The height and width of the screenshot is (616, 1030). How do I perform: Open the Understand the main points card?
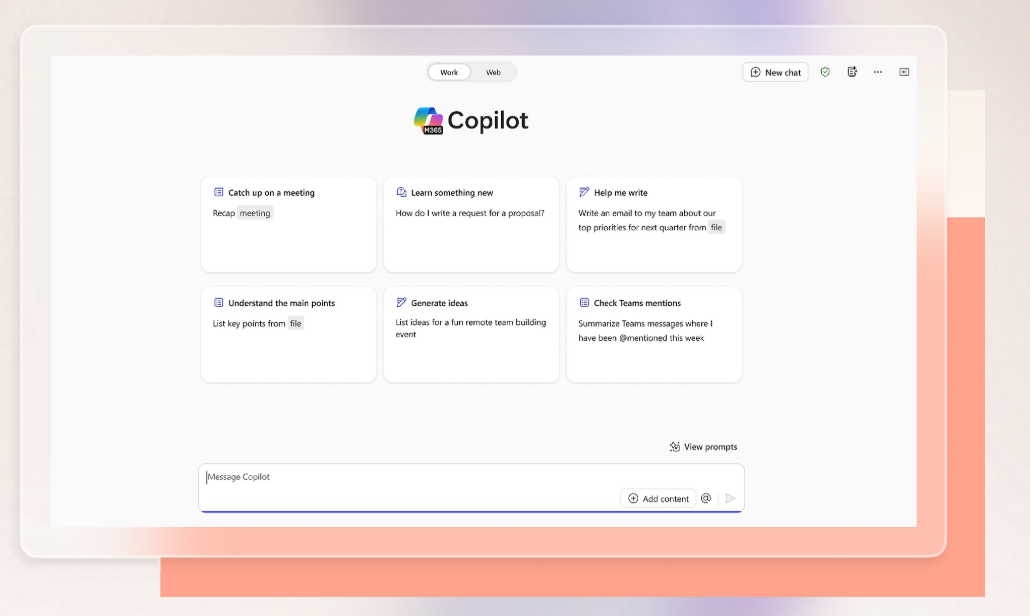pos(288,334)
